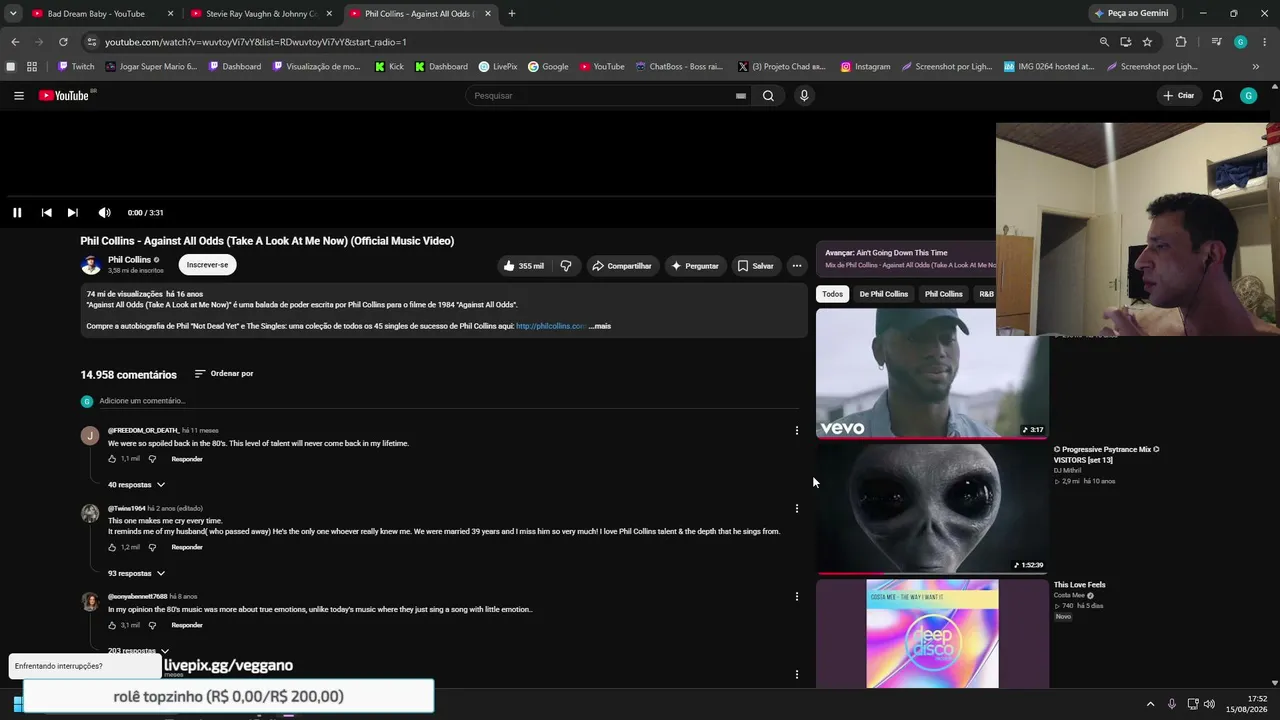Go to the YouTube home via logo
Image resolution: width=1280 pixels, height=720 pixels.
coord(64,96)
